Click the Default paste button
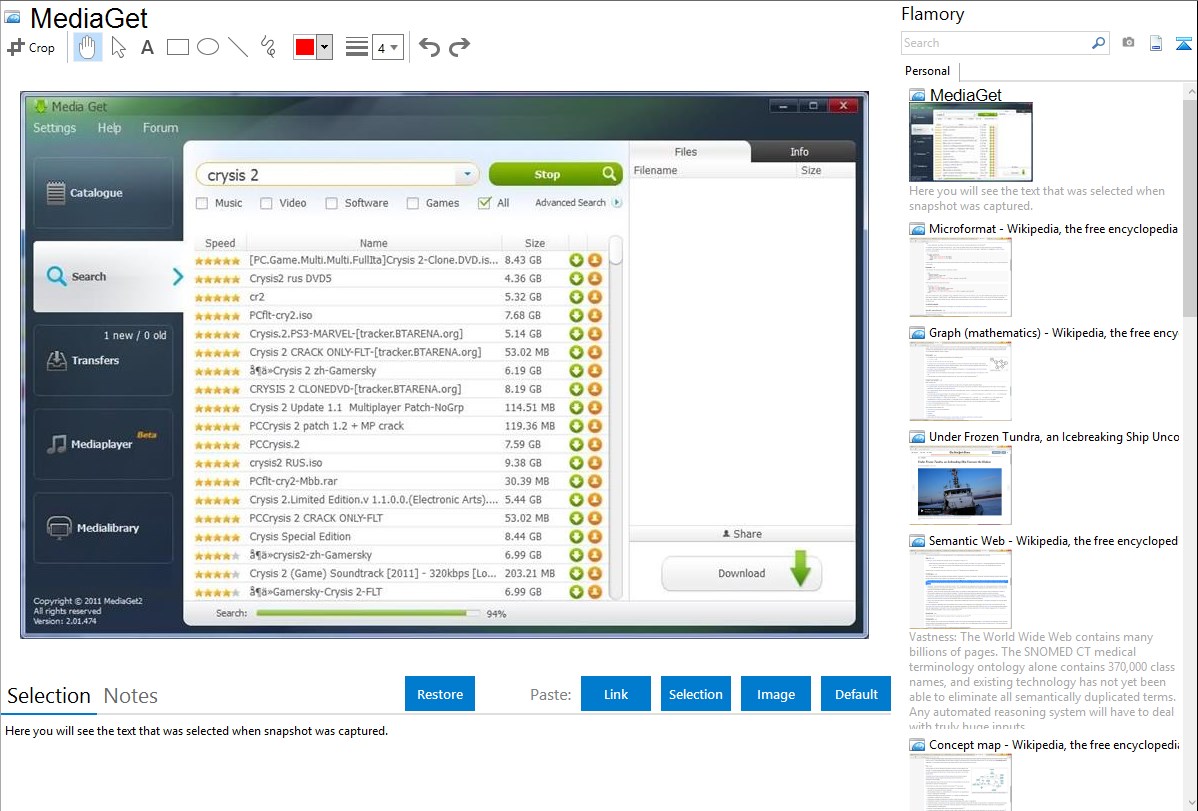Image resolution: width=1198 pixels, height=811 pixels. pyautogui.click(x=856, y=694)
